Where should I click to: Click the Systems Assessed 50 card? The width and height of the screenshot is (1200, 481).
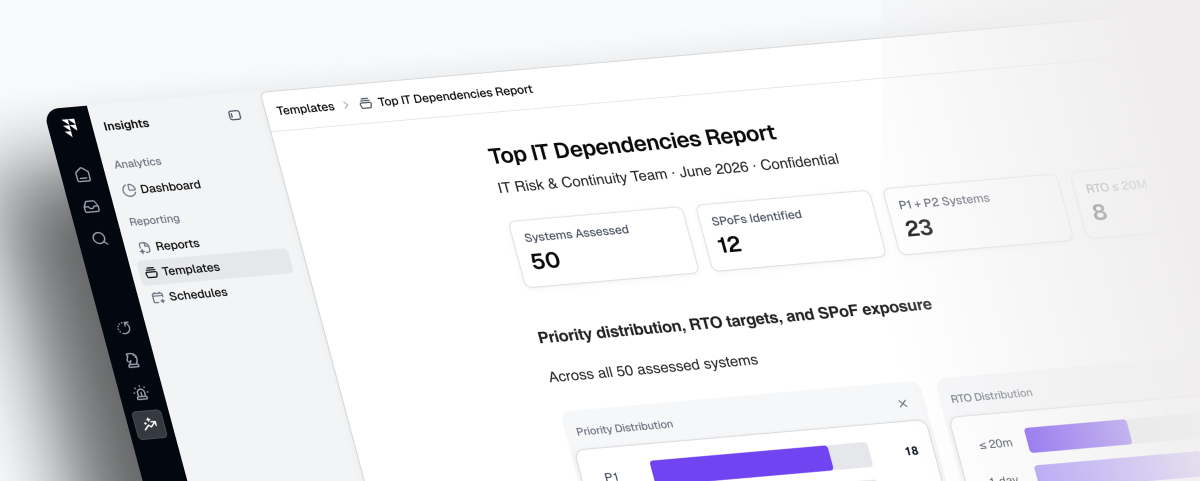pyautogui.click(x=603, y=247)
